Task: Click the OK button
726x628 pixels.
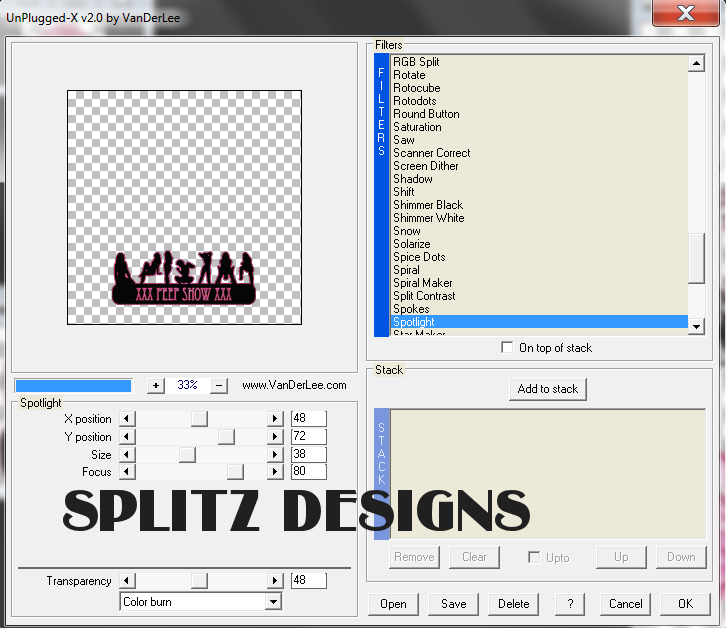Action: click(685, 604)
